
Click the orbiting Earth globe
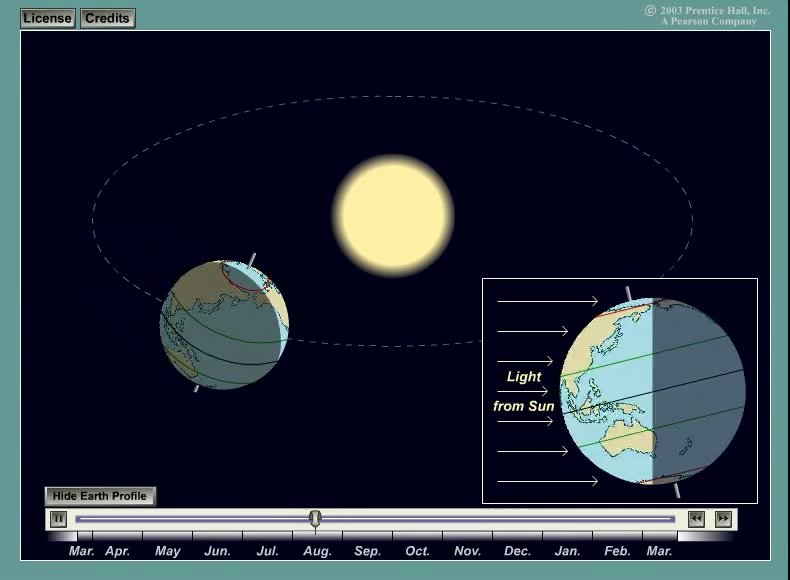tap(224, 325)
